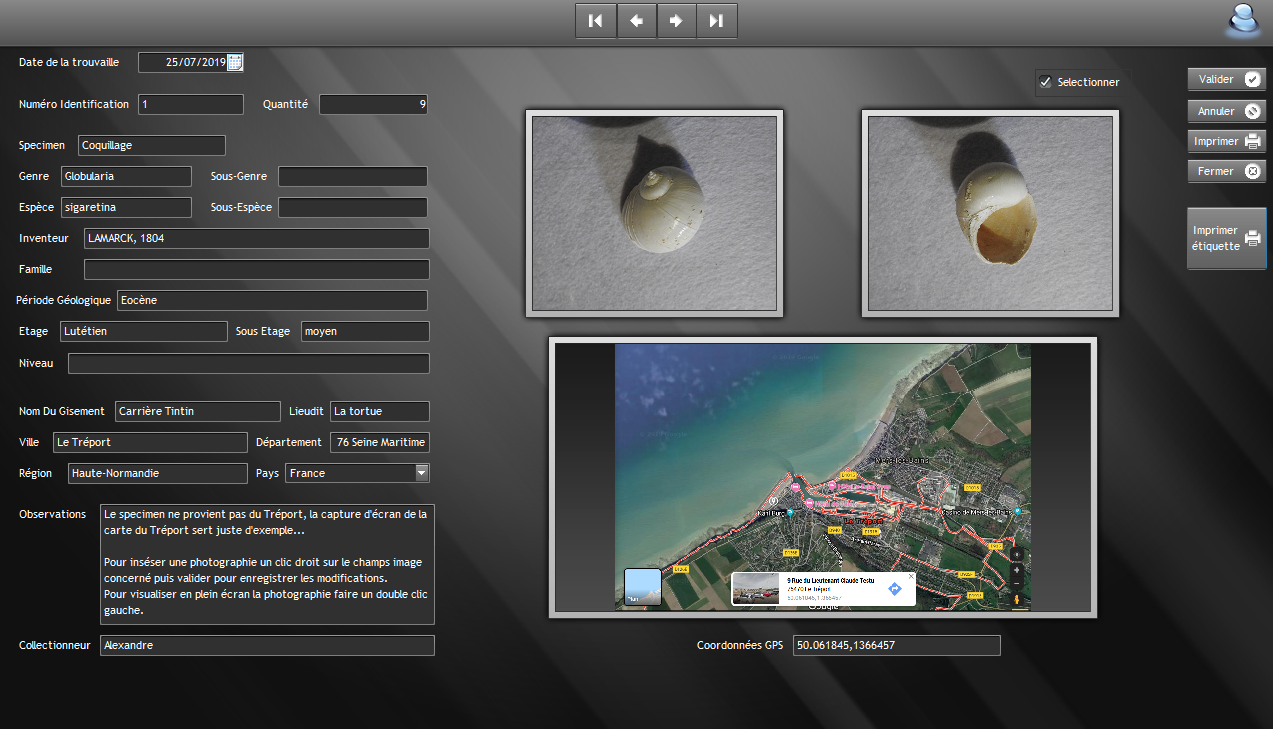1273x729 pixels.
Task: Click the Valider button
Action: coord(1227,79)
